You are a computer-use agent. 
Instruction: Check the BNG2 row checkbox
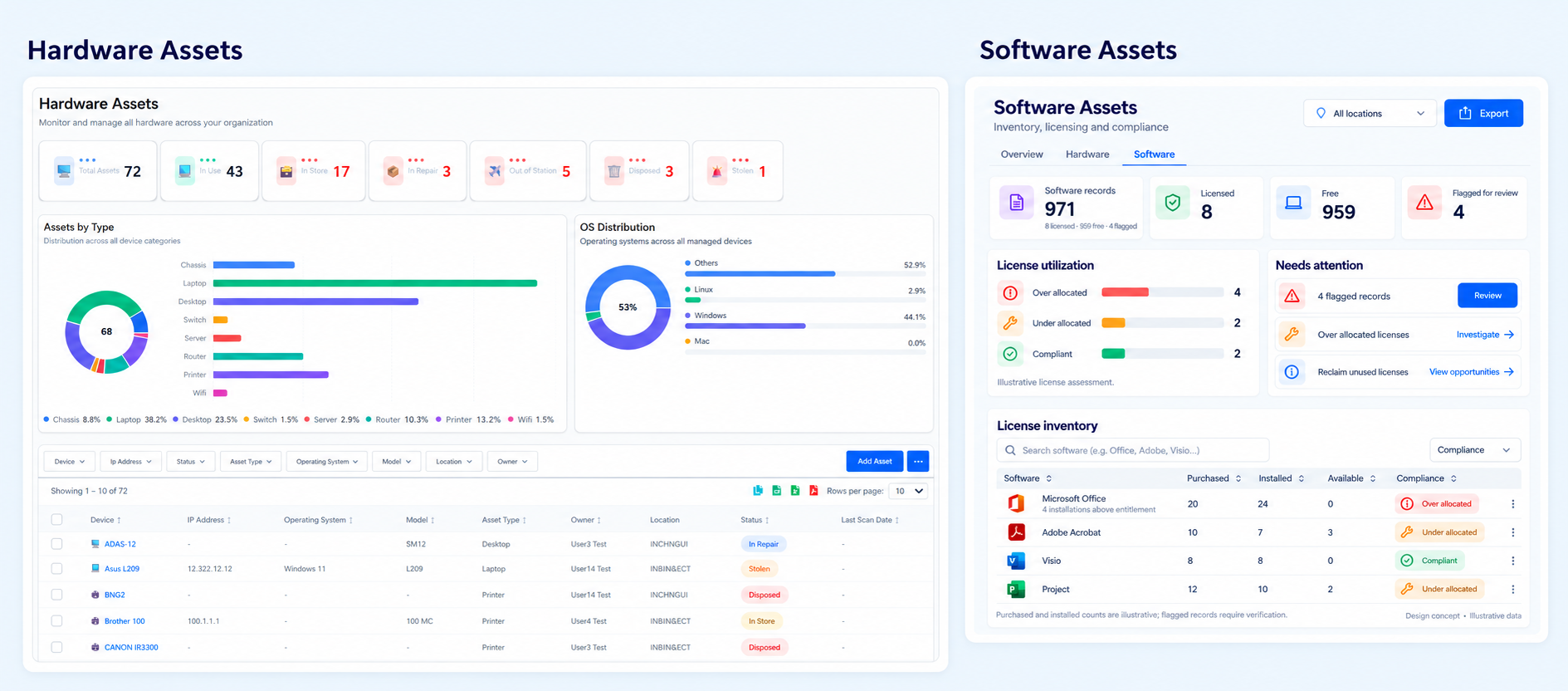pos(56,595)
